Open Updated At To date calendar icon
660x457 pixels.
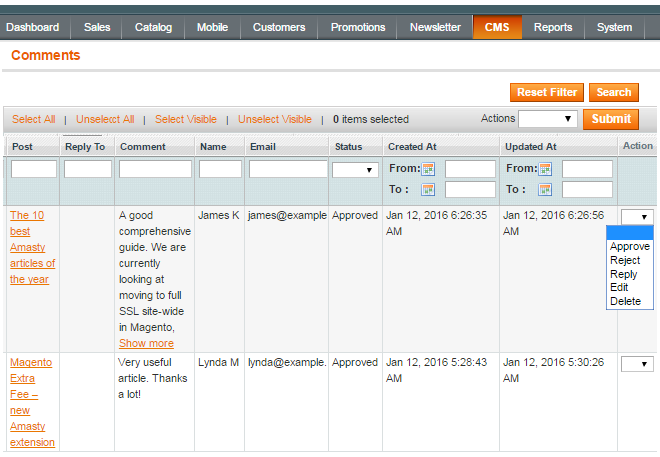tap(545, 189)
